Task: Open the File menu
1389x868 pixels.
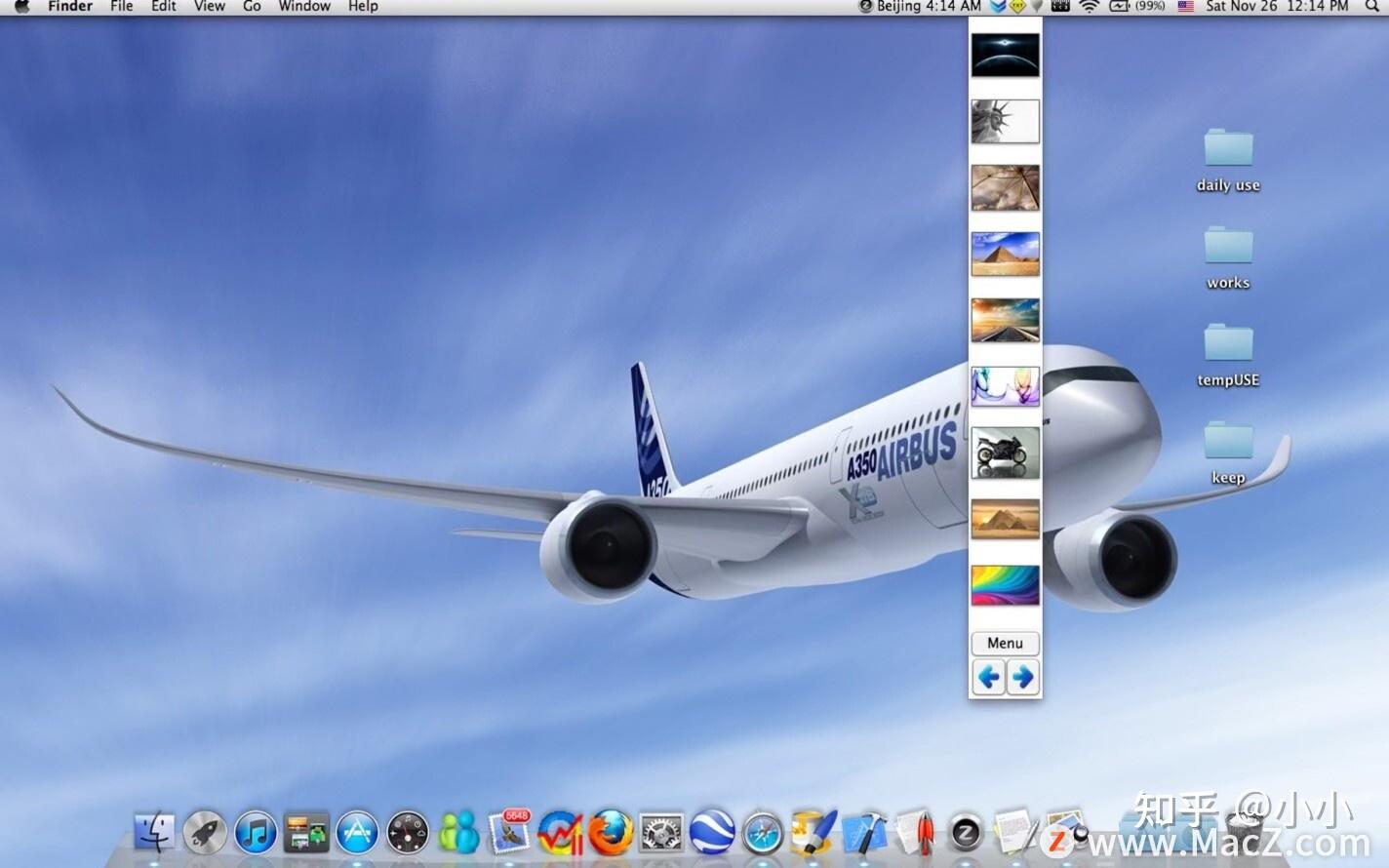Action: [122, 6]
